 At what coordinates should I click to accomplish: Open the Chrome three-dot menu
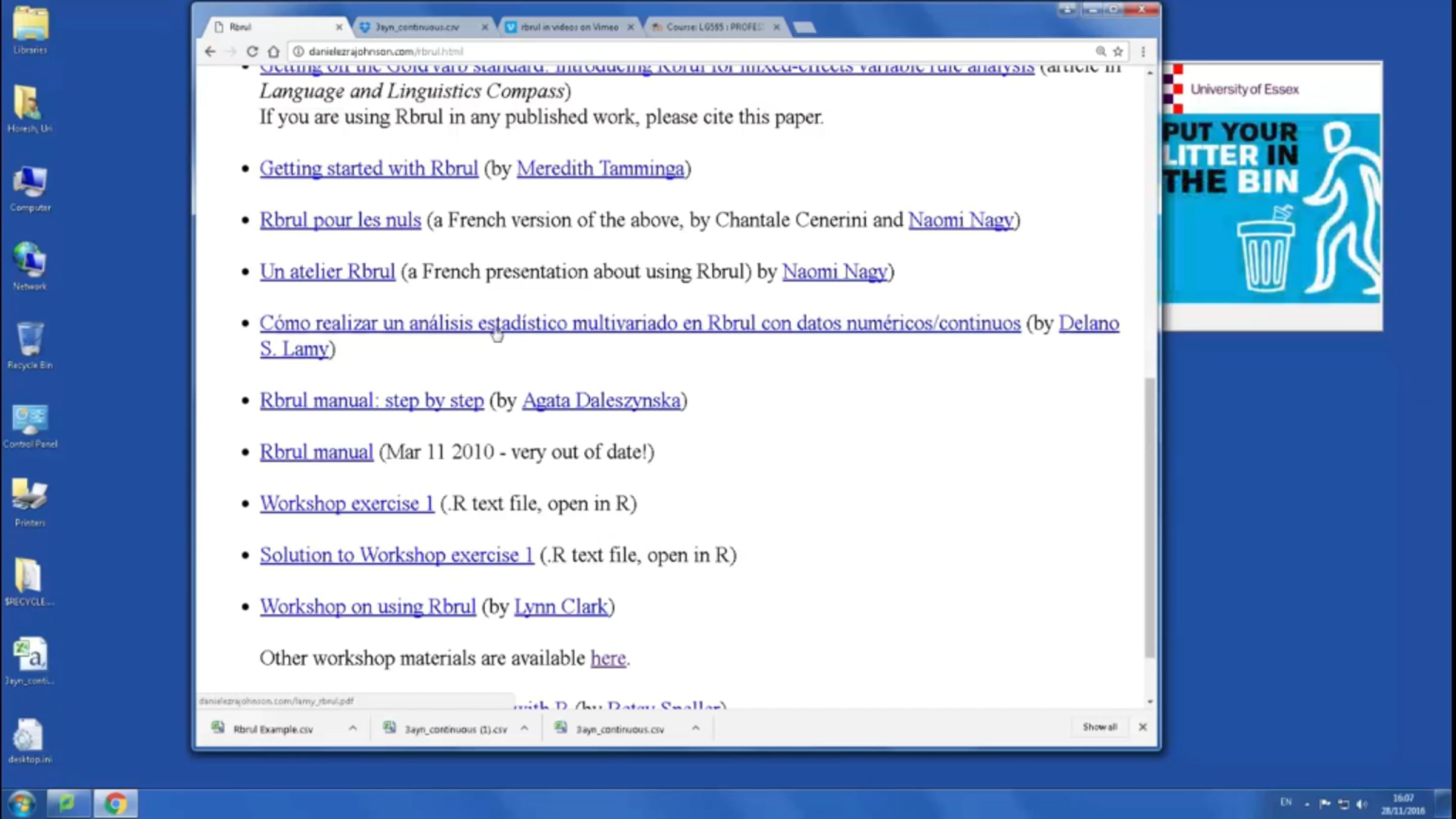click(1143, 52)
